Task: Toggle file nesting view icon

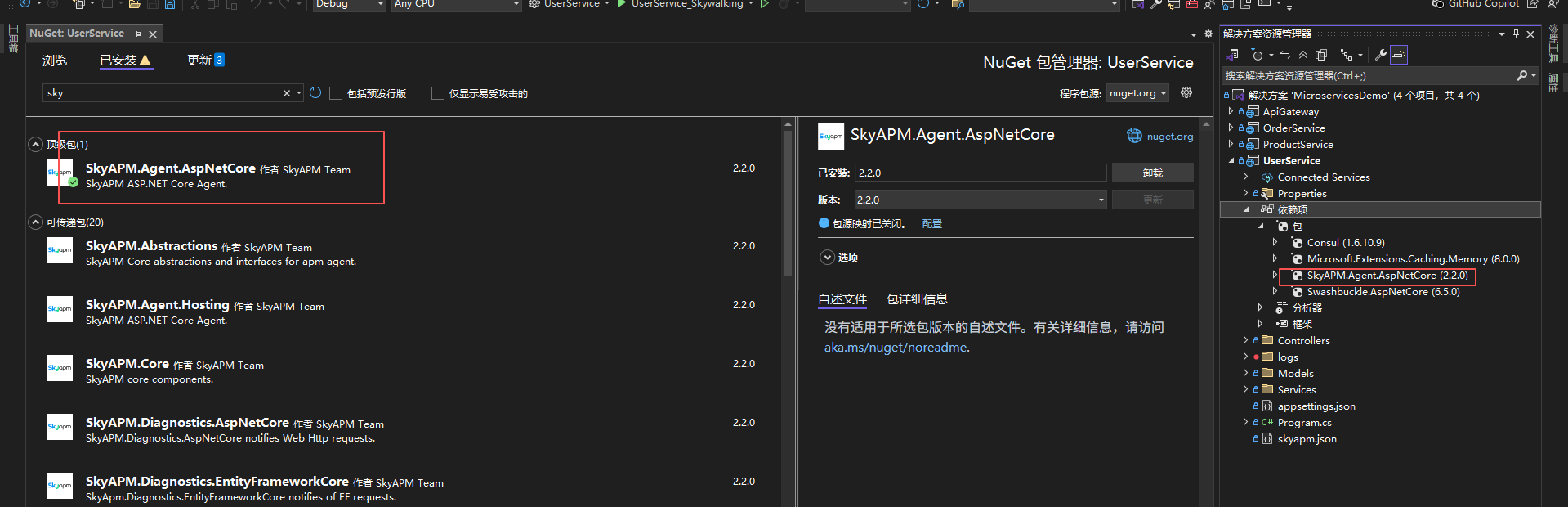Action: 1347,55
